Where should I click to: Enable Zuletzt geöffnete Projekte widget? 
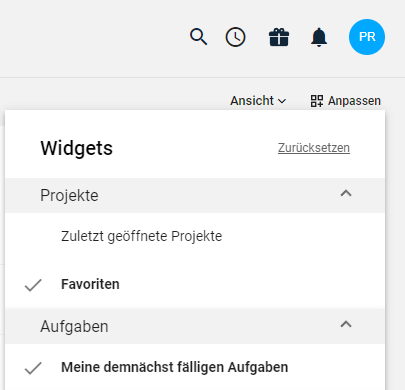(x=195, y=236)
